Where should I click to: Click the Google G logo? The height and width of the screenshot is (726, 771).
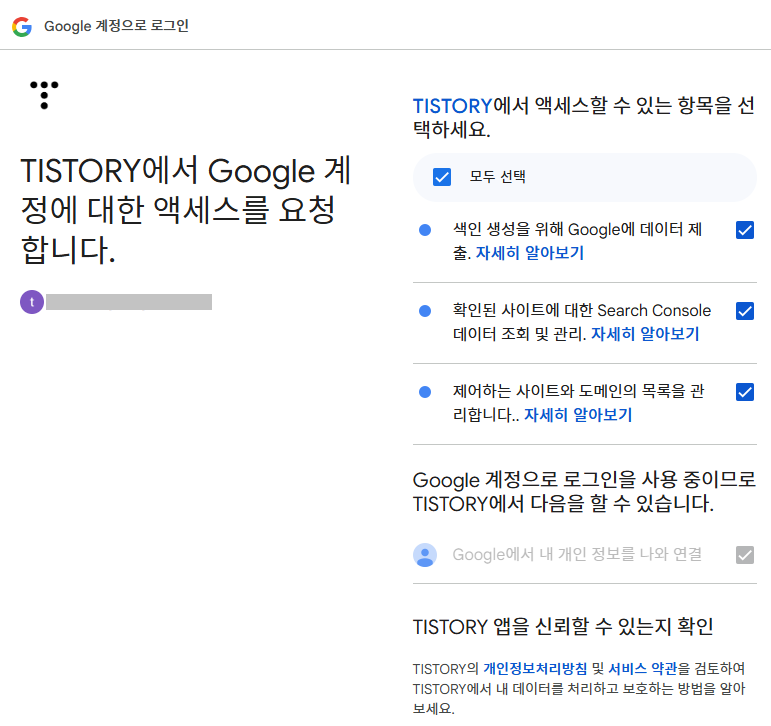click(22, 27)
